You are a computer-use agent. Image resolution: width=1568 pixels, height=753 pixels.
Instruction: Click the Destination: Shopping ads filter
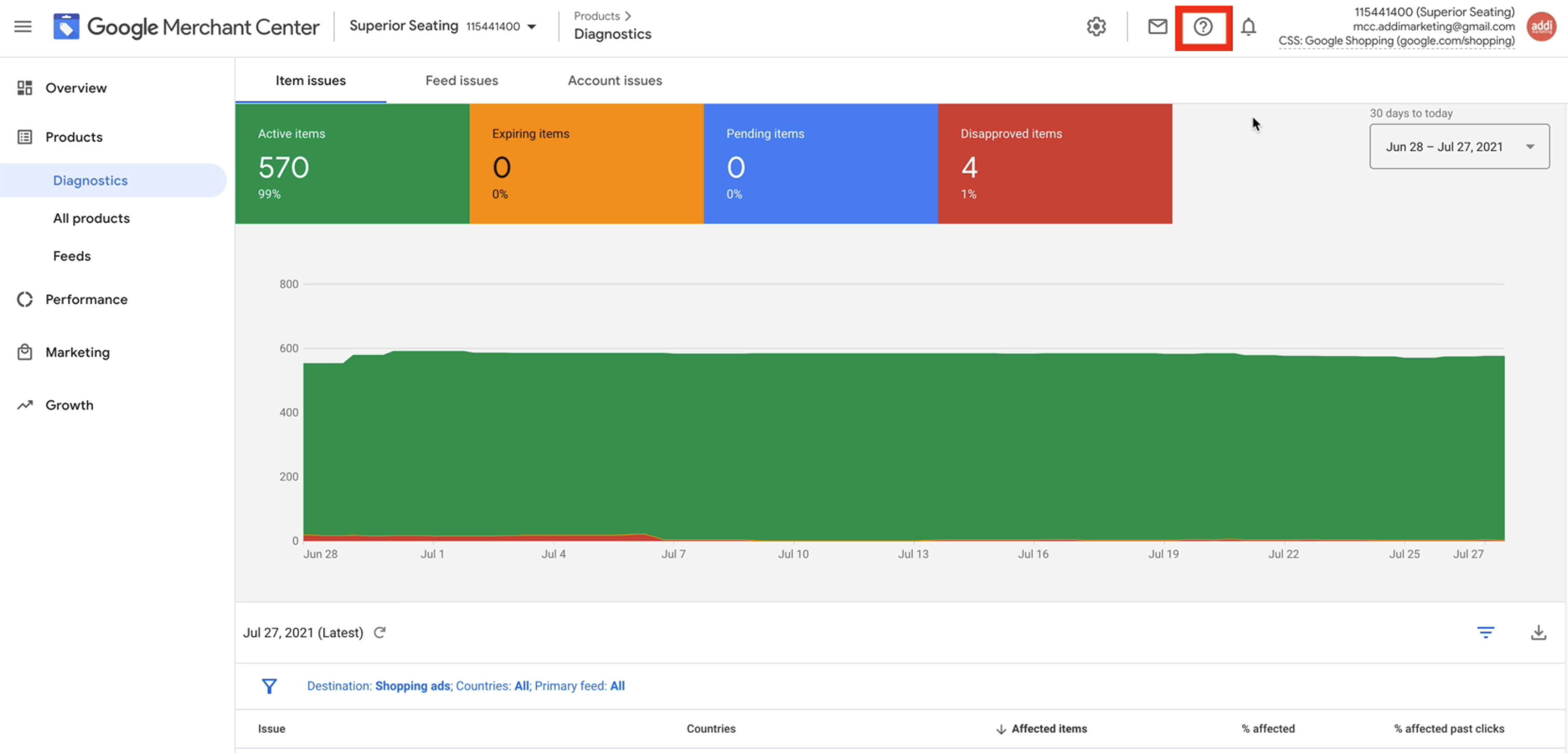coord(378,686)
